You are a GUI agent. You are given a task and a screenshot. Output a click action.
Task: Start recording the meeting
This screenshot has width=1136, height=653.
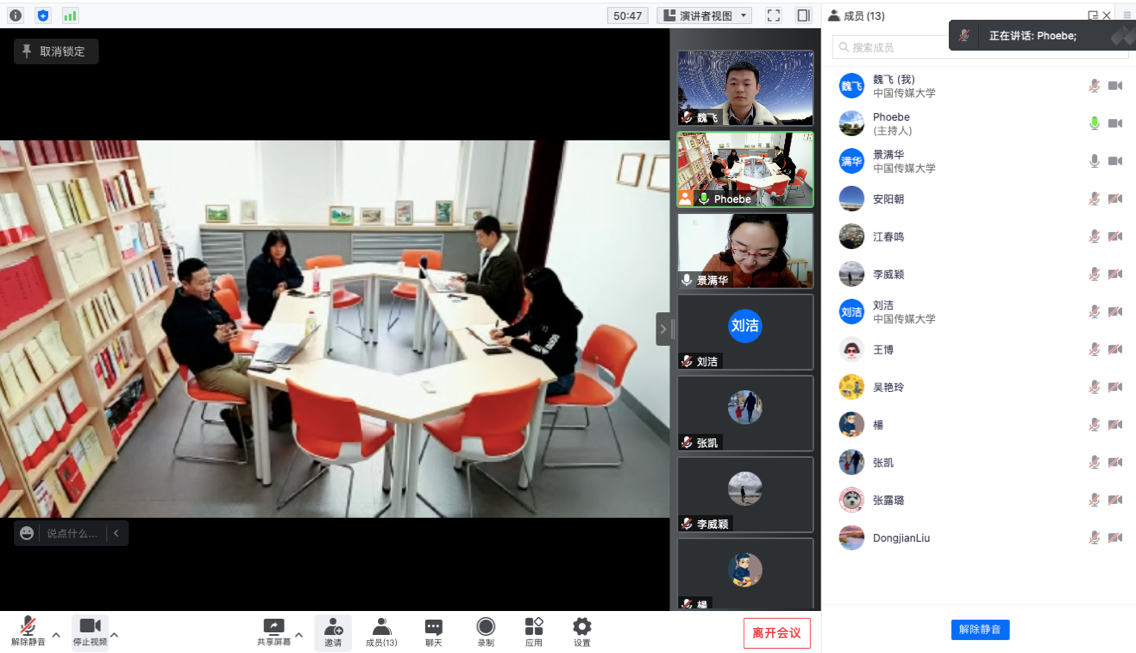485,632
